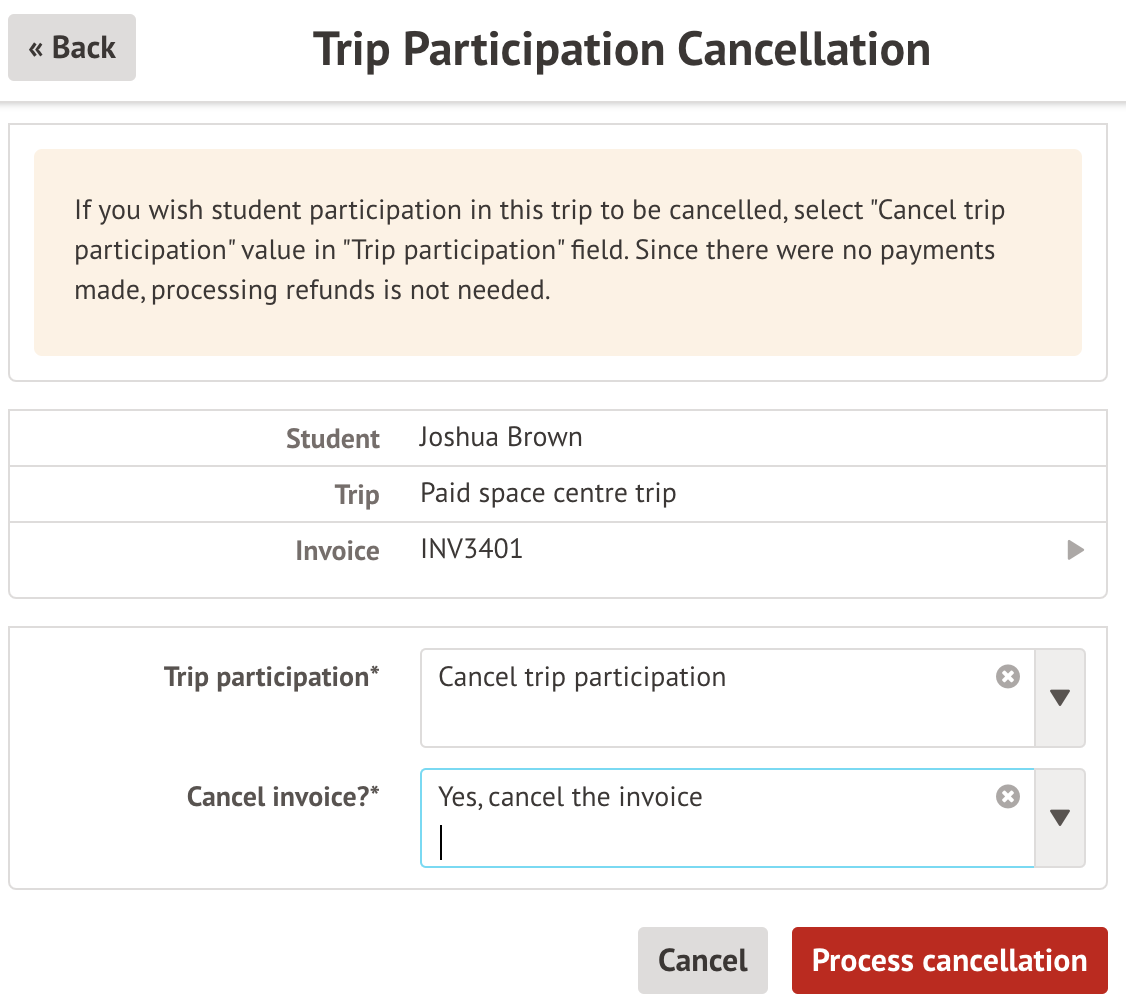1126x1000 pixels.
Task: Select the INV3401 invoice number
Action: [x=471, y=549]
